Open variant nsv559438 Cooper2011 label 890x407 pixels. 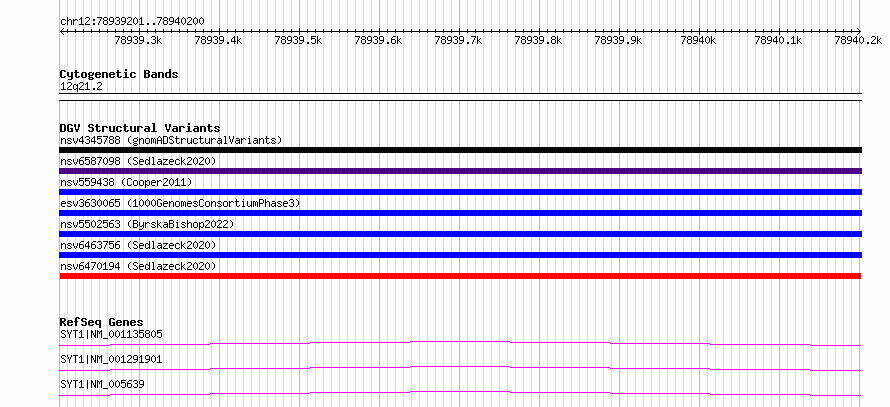(126, 182)
